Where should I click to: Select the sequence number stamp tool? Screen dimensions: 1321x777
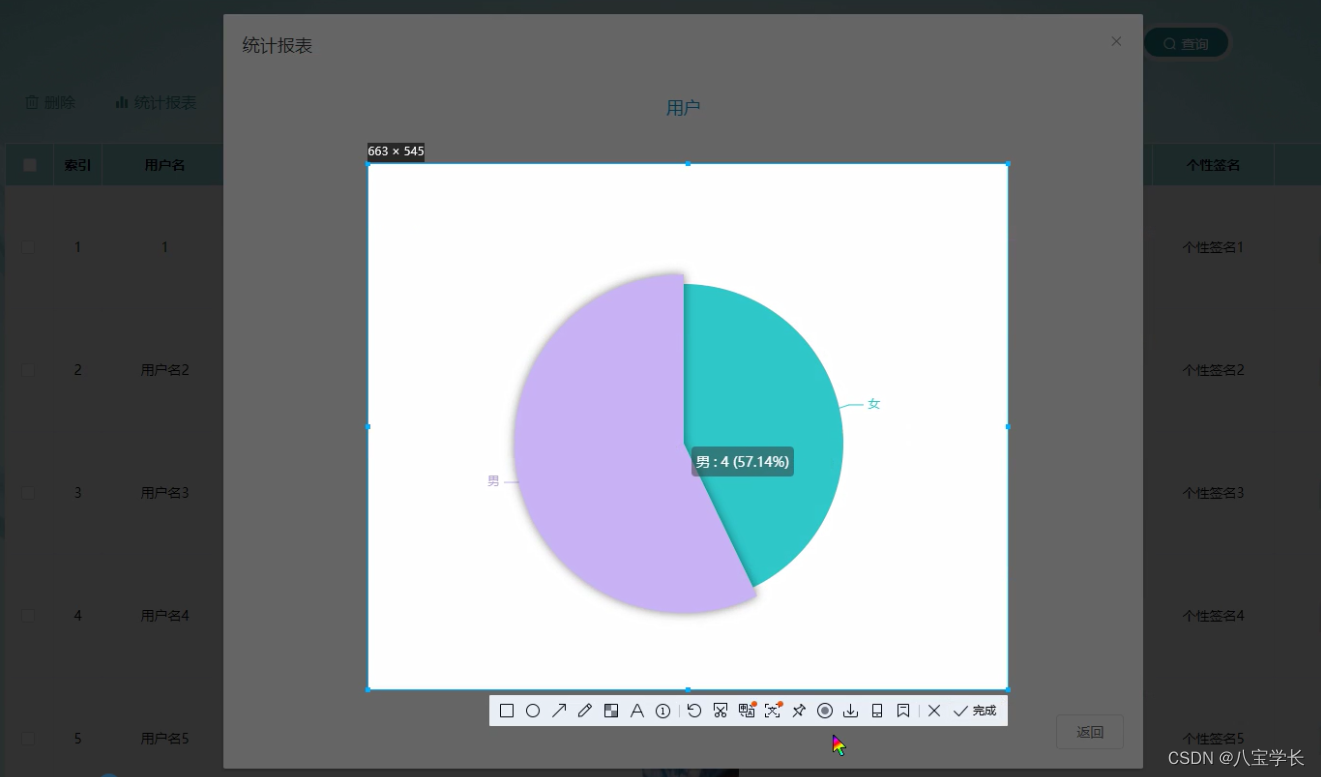tap(663, 710)
